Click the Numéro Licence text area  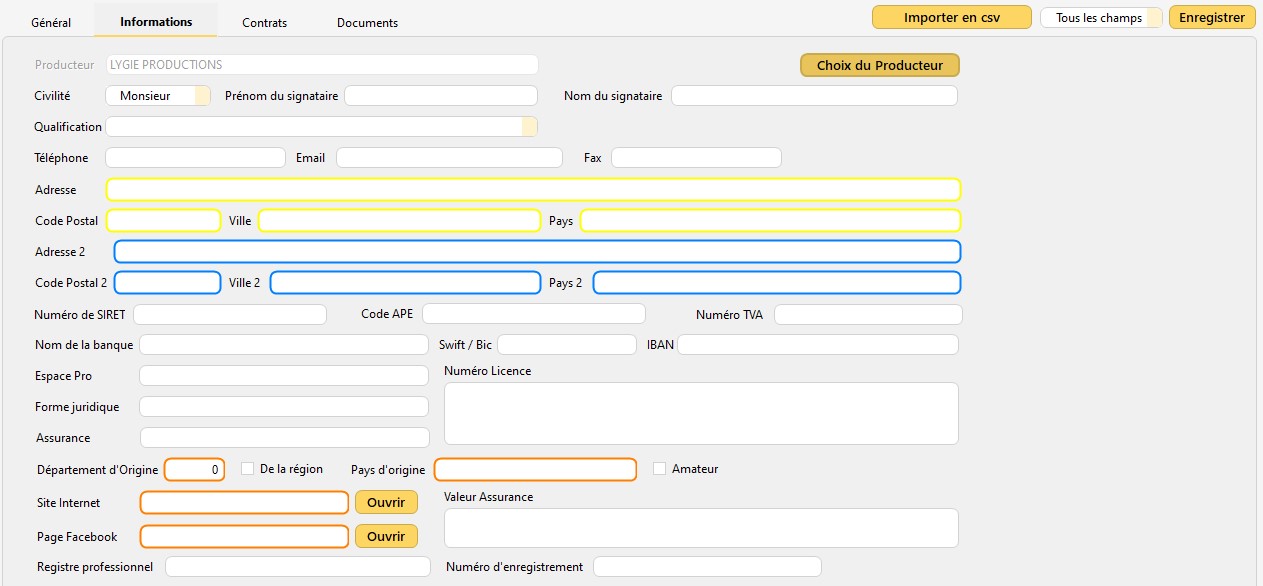pos(701,413)
